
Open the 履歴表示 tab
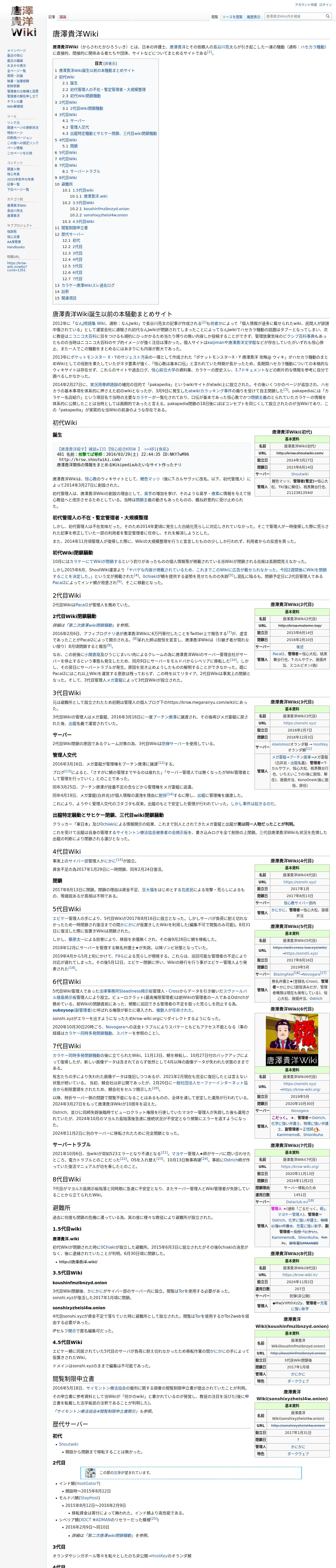pos(253,17)
